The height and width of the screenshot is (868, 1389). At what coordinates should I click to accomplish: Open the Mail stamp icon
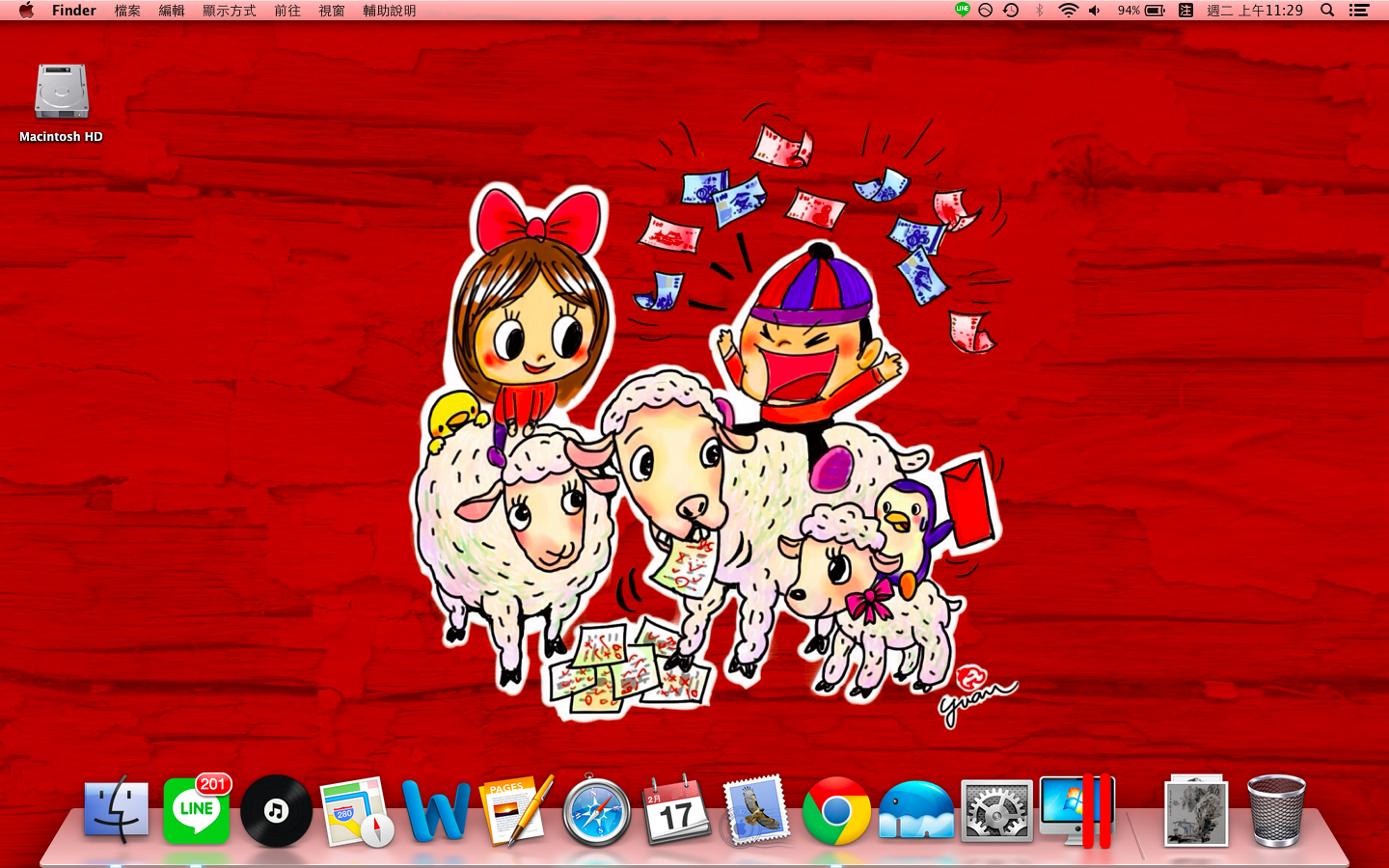(756, 810)
